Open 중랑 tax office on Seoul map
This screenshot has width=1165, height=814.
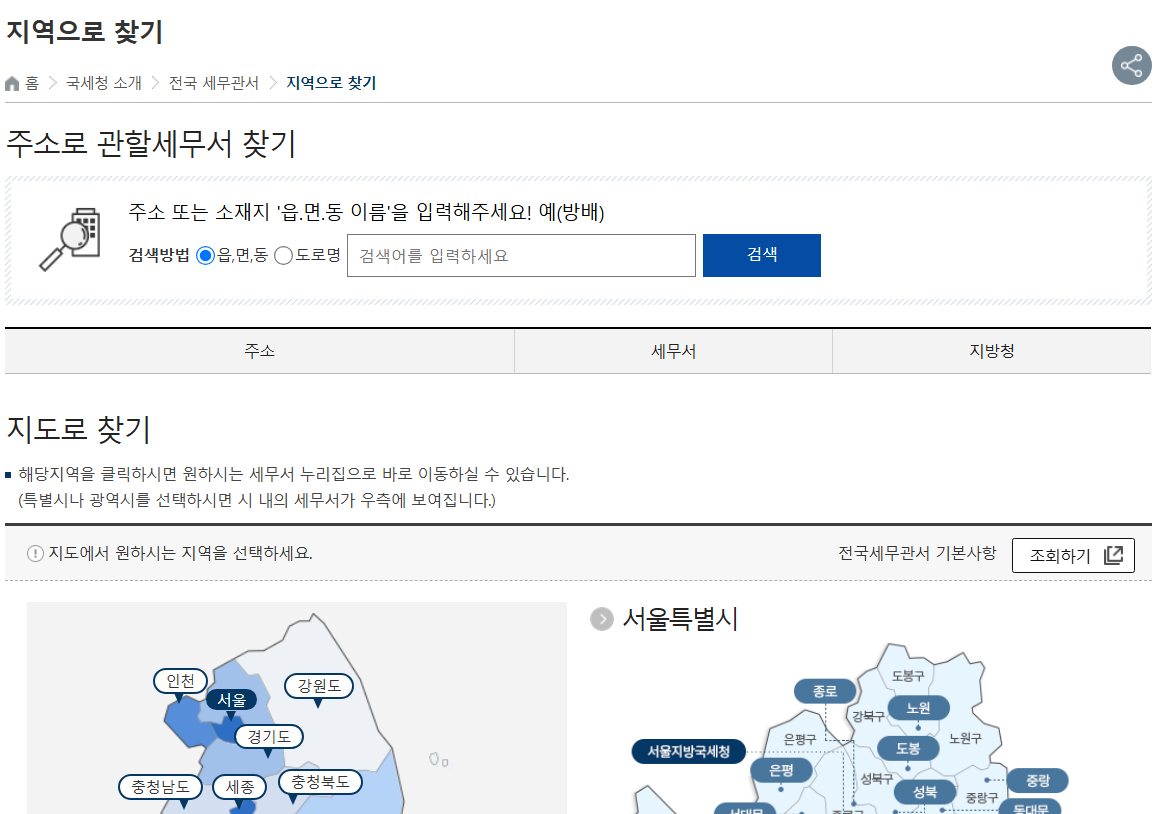(1038, 780)
